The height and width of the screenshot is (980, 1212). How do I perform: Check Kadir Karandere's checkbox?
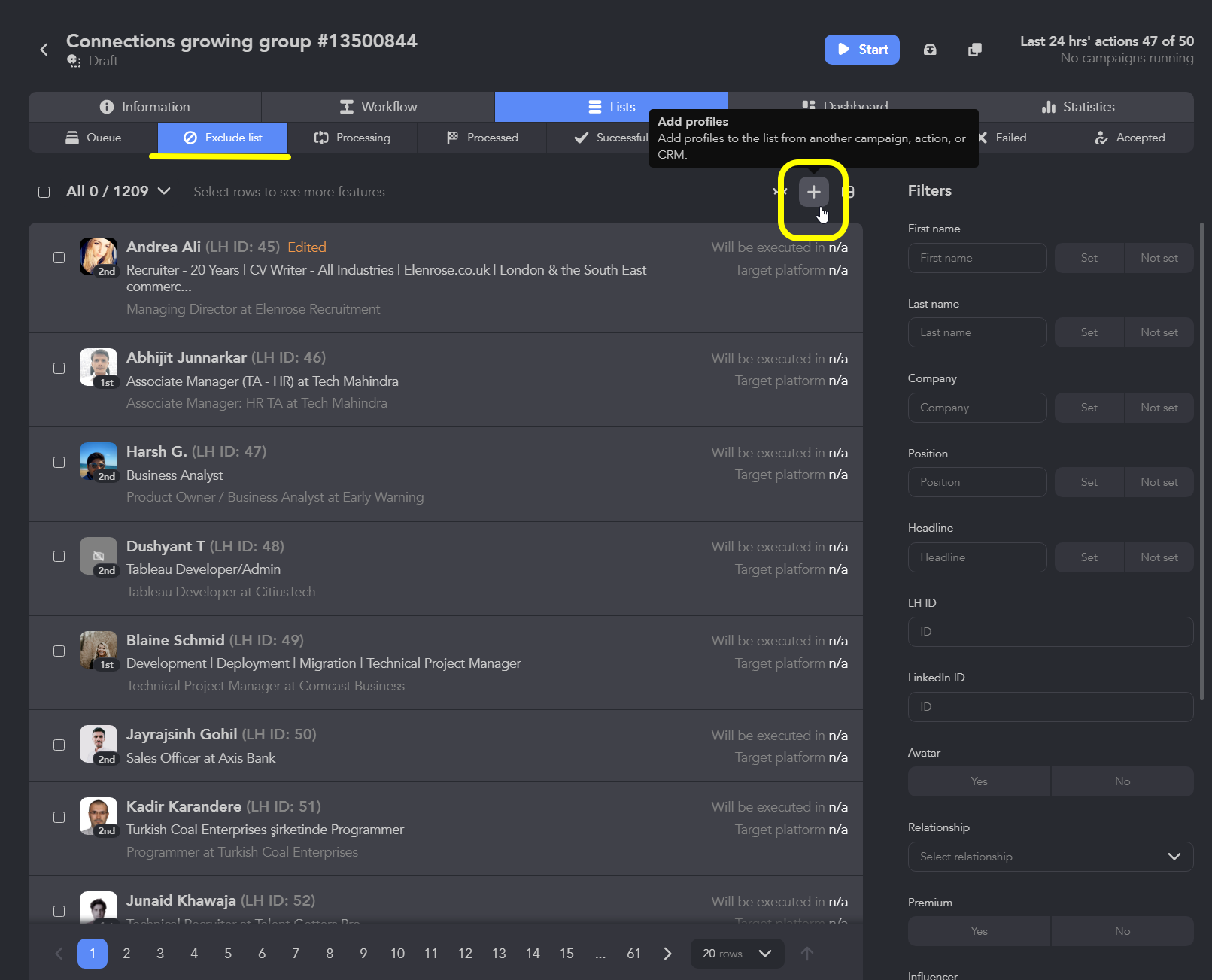tap(59, 817)
